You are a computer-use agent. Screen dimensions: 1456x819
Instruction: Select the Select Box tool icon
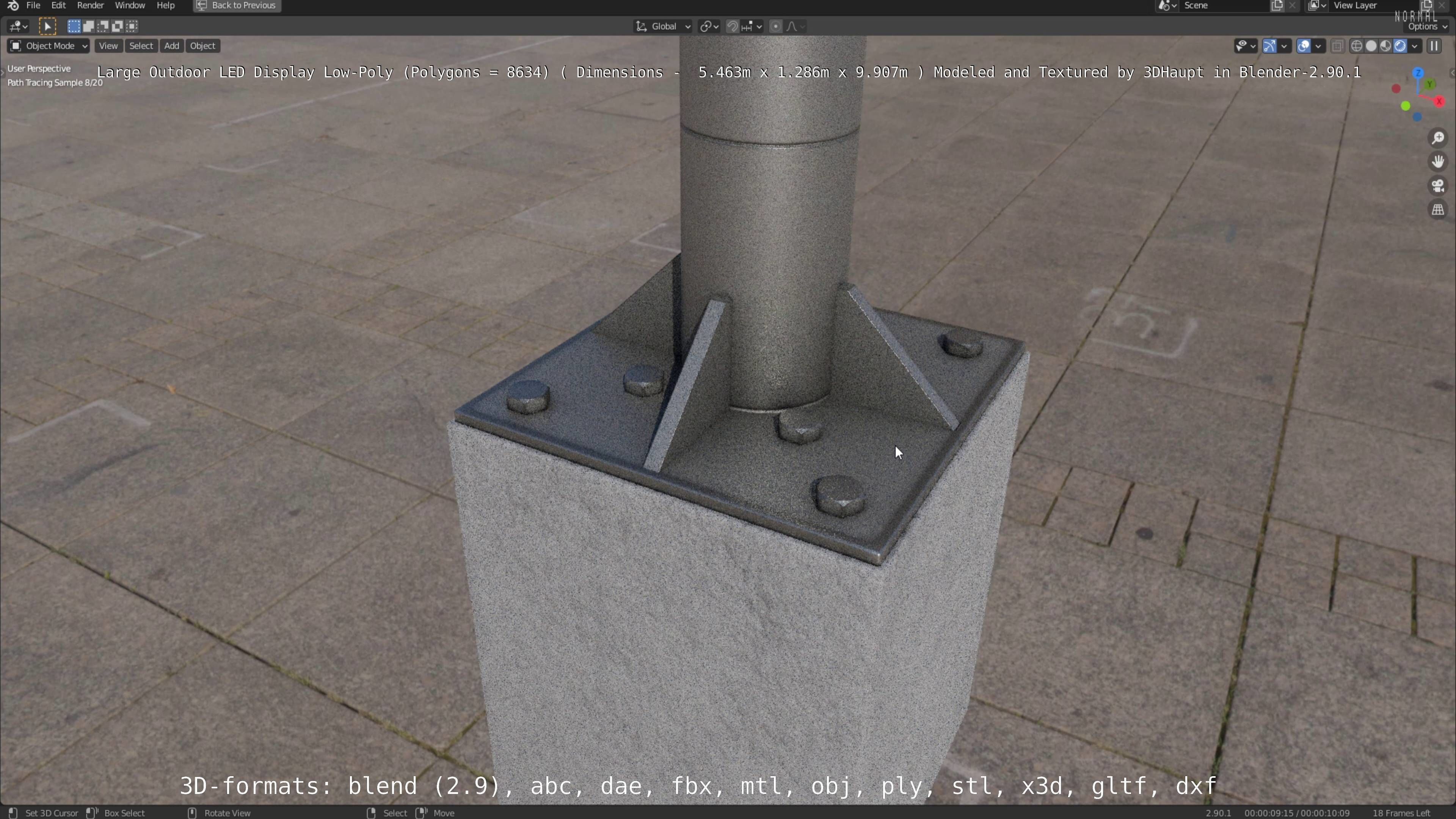point(47,26)
